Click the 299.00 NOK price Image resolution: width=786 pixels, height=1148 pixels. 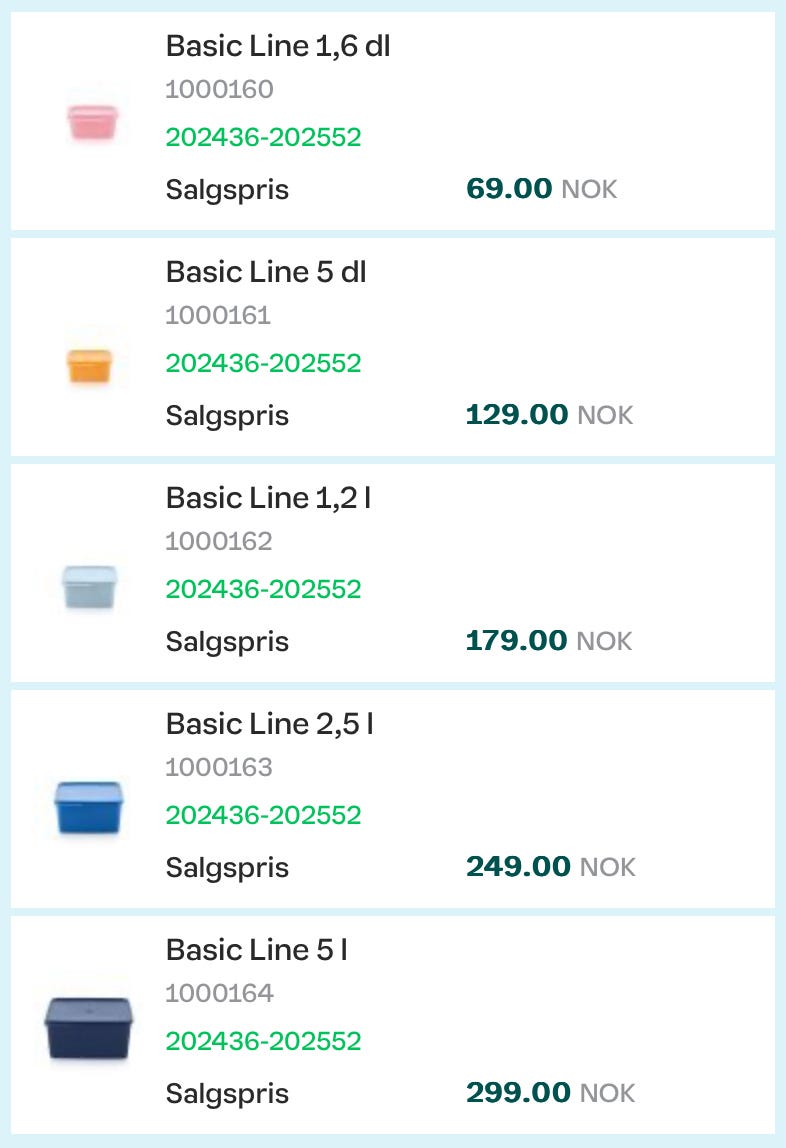point(550,1093)
